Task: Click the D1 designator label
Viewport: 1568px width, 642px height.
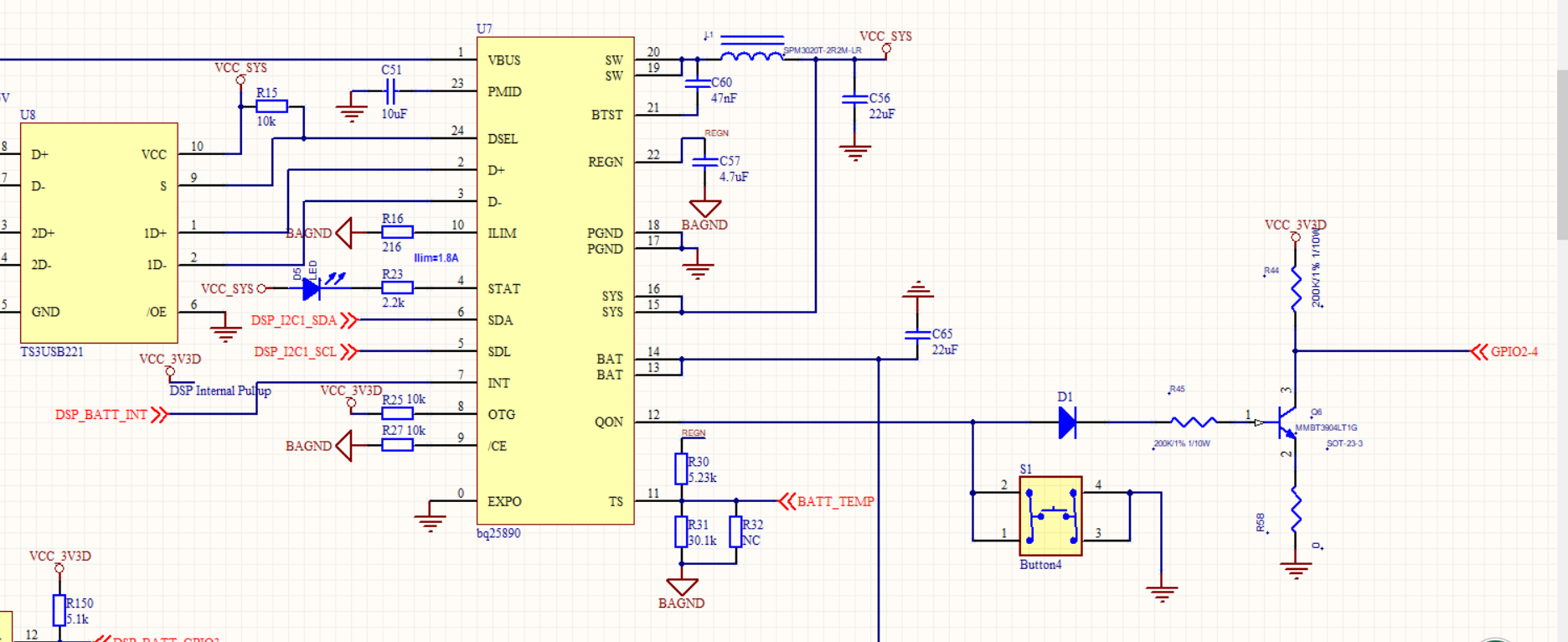Action: pyautogui.click(x=1065, y=397)
